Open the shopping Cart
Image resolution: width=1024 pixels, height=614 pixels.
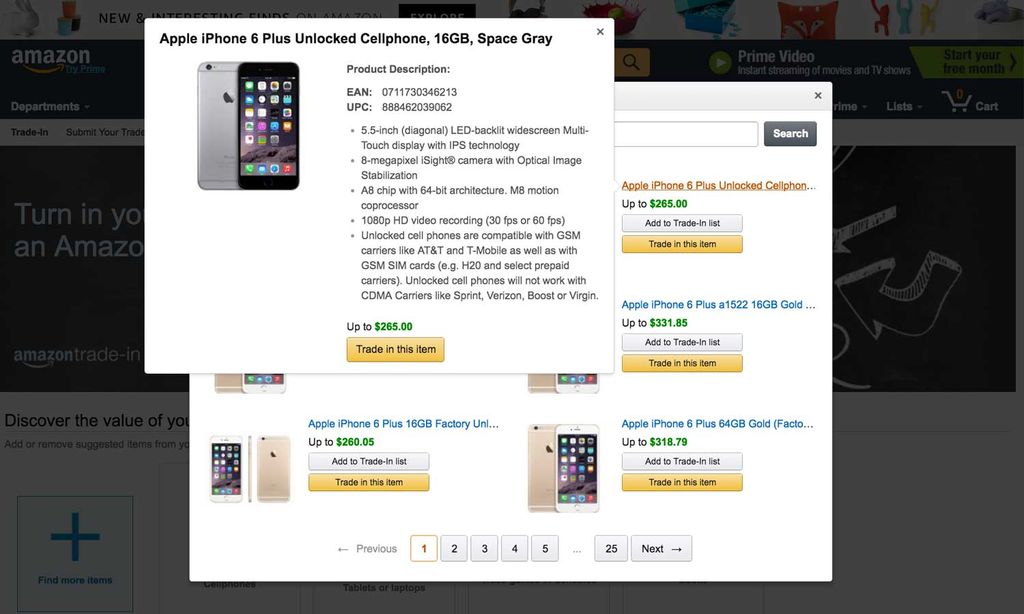[x=965, y=105]
